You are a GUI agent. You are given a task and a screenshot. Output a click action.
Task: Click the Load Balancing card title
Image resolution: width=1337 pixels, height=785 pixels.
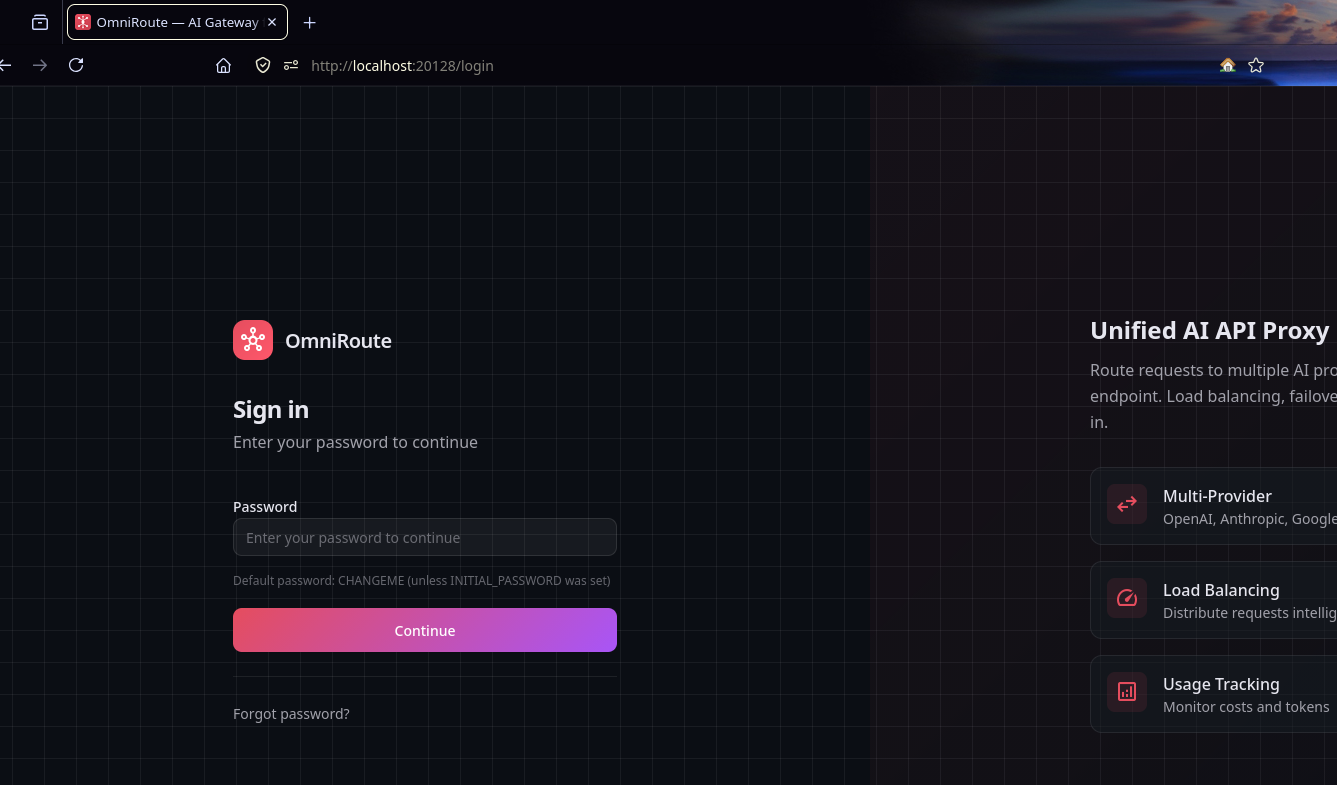[x=1221, y=590]
